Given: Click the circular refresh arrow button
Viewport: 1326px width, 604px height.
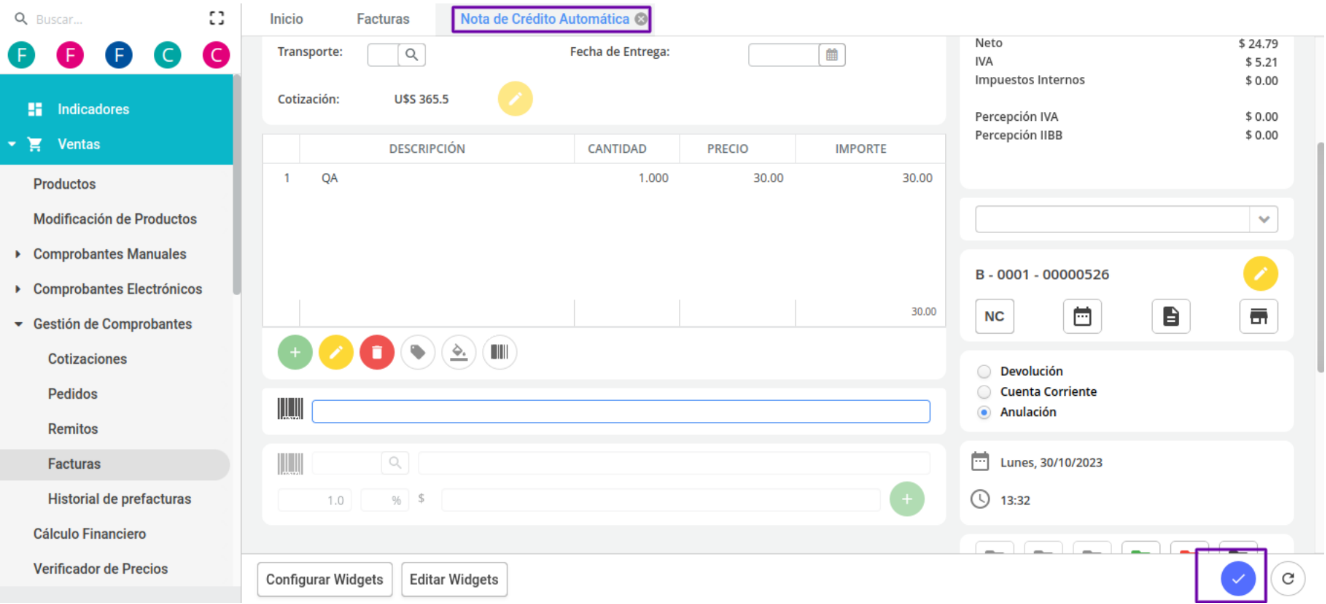Looking at the screenshot, I should (x=1288, y=578).
